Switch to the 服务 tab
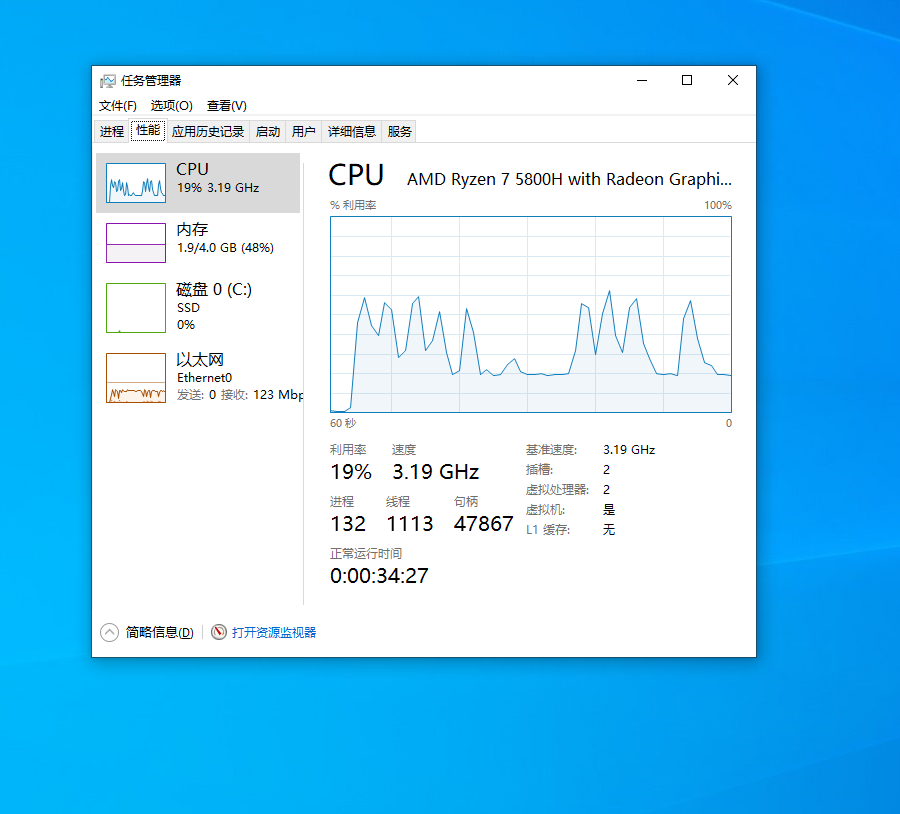Image resolution: width=900 pixels, height=814 pixels. [399, 131]
